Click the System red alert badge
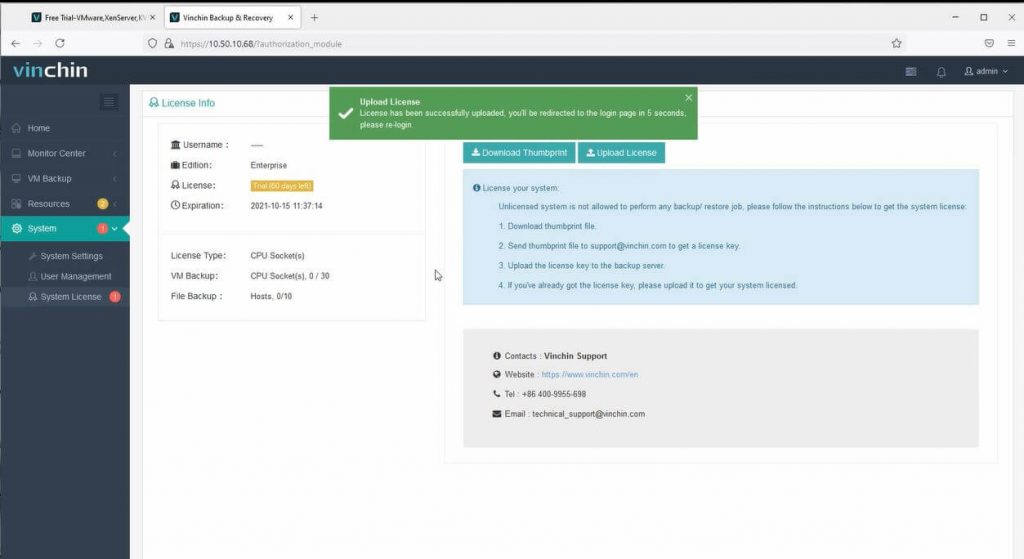This screenshot has width=1024, height=559. click(103, 229)
